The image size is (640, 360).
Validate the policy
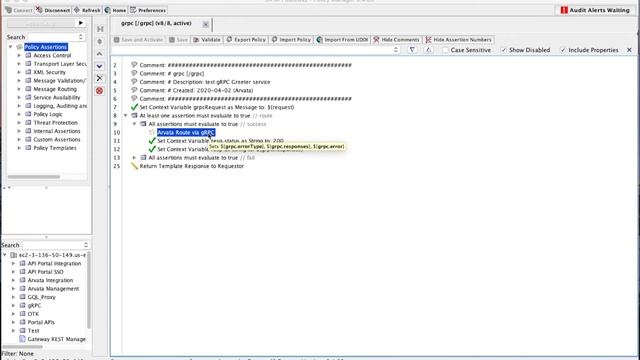coord(207,40)
